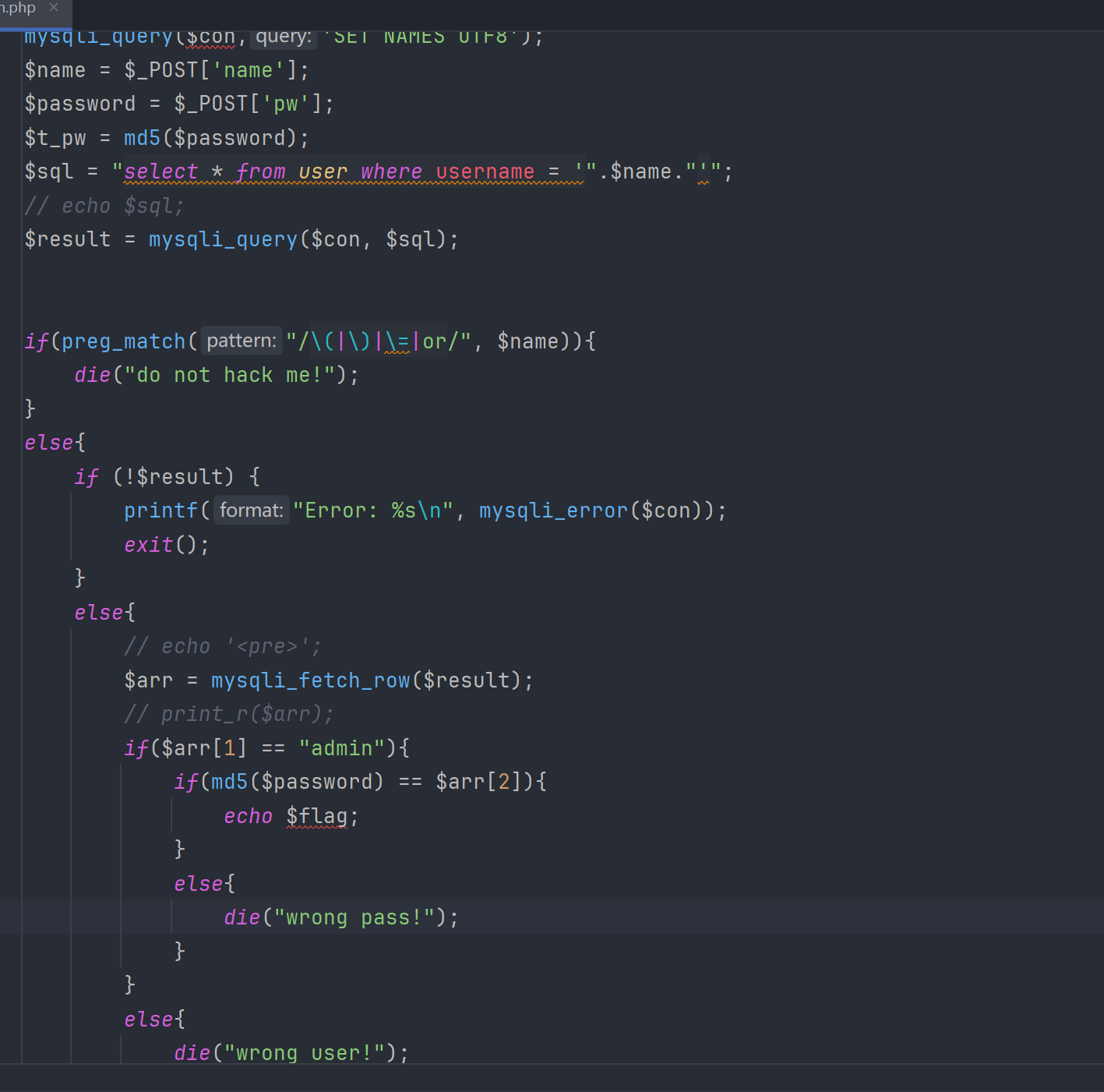This screenshot has height=1092, width=1104.
Task: Click the mysqli_fetch_row function name
Action: (310, 680)
